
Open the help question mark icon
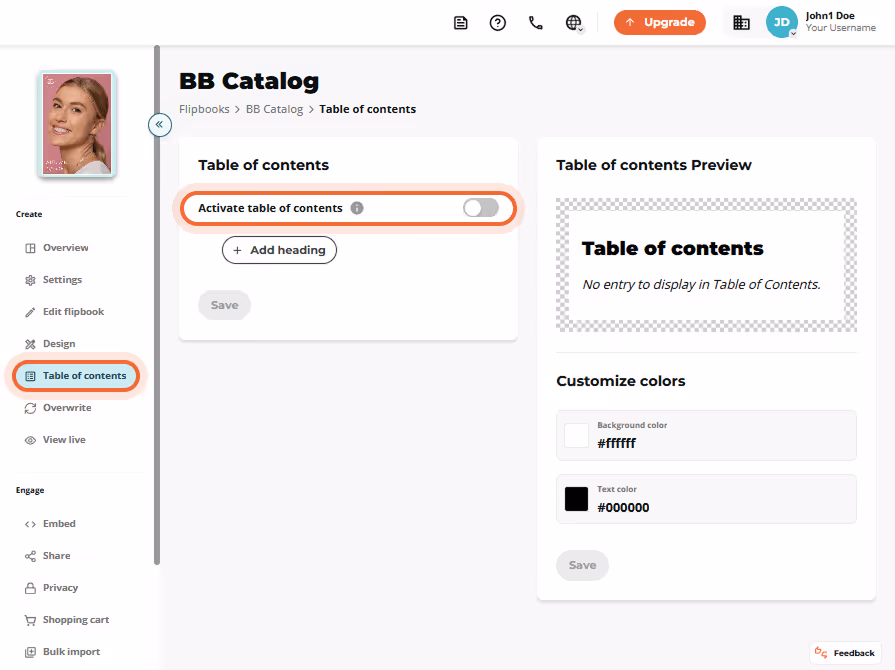pos(498,23)
